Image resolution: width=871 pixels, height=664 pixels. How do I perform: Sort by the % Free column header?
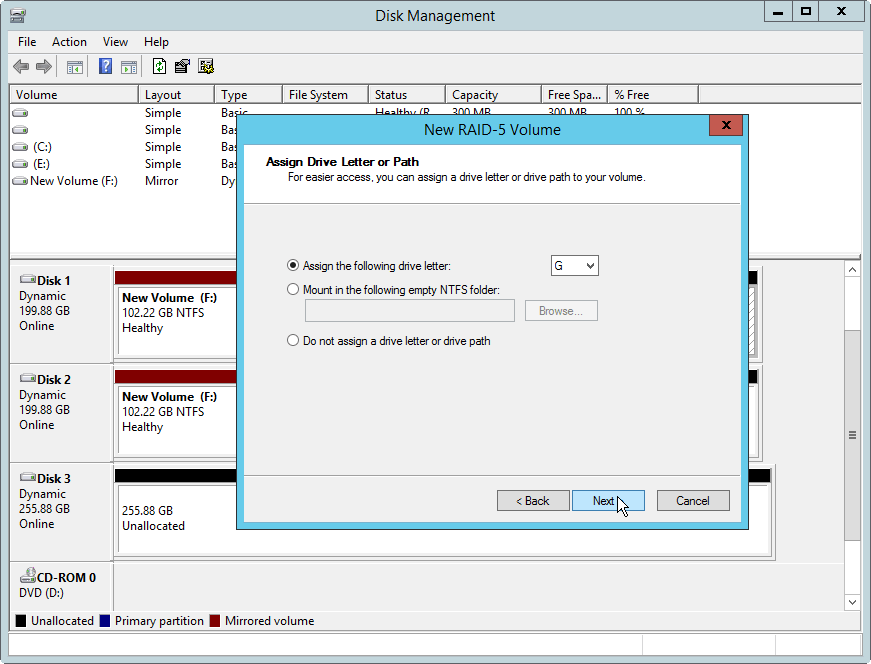(x=653, y=94)
